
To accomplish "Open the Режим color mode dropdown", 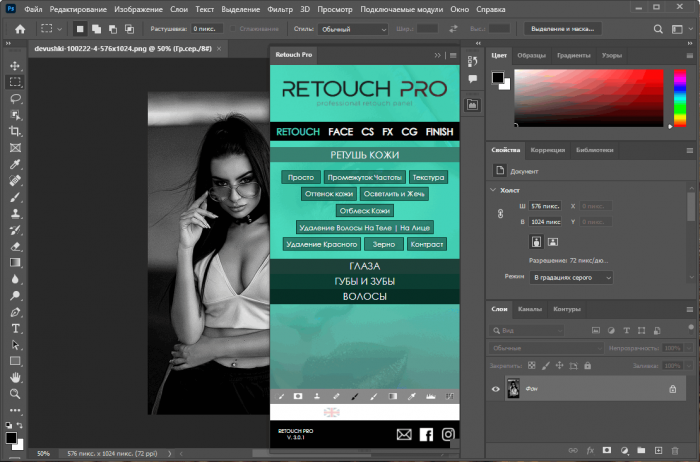I will tap(571, 277).
